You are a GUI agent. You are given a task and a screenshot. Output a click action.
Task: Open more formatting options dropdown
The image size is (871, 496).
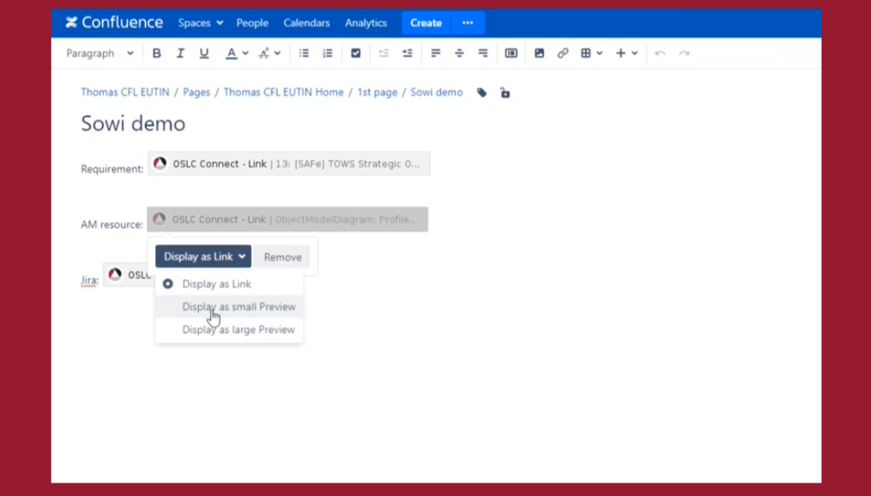269,53
